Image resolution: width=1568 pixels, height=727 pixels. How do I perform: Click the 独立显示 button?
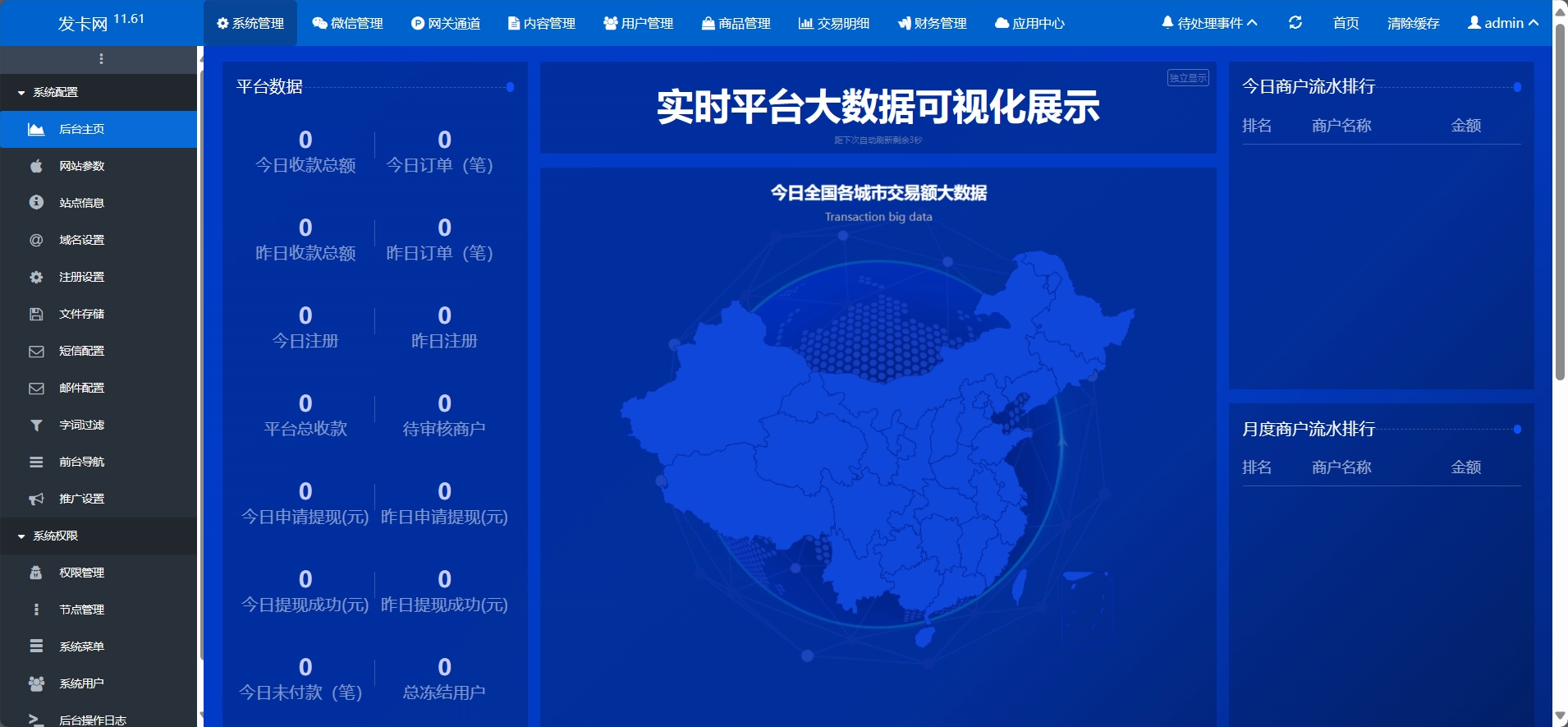pyautogui.click(x=1188, y=78)
